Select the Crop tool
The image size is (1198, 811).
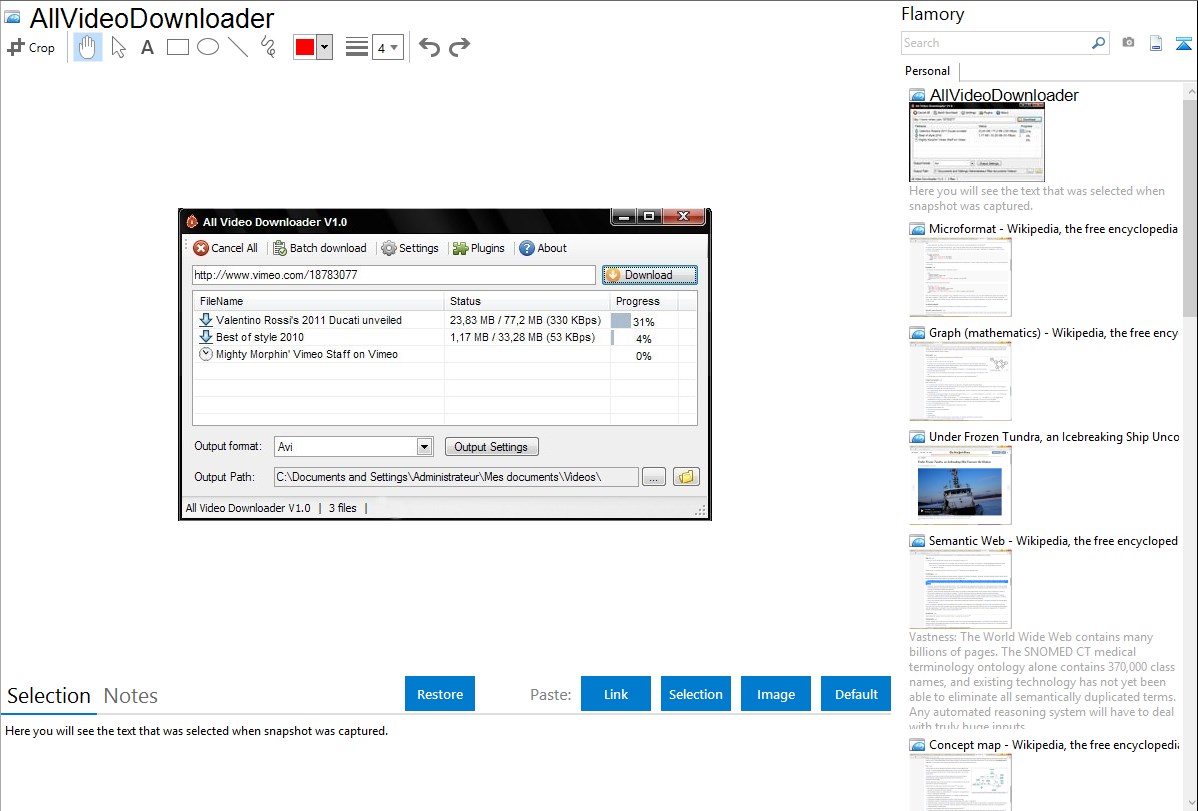[x=31, y=47]
